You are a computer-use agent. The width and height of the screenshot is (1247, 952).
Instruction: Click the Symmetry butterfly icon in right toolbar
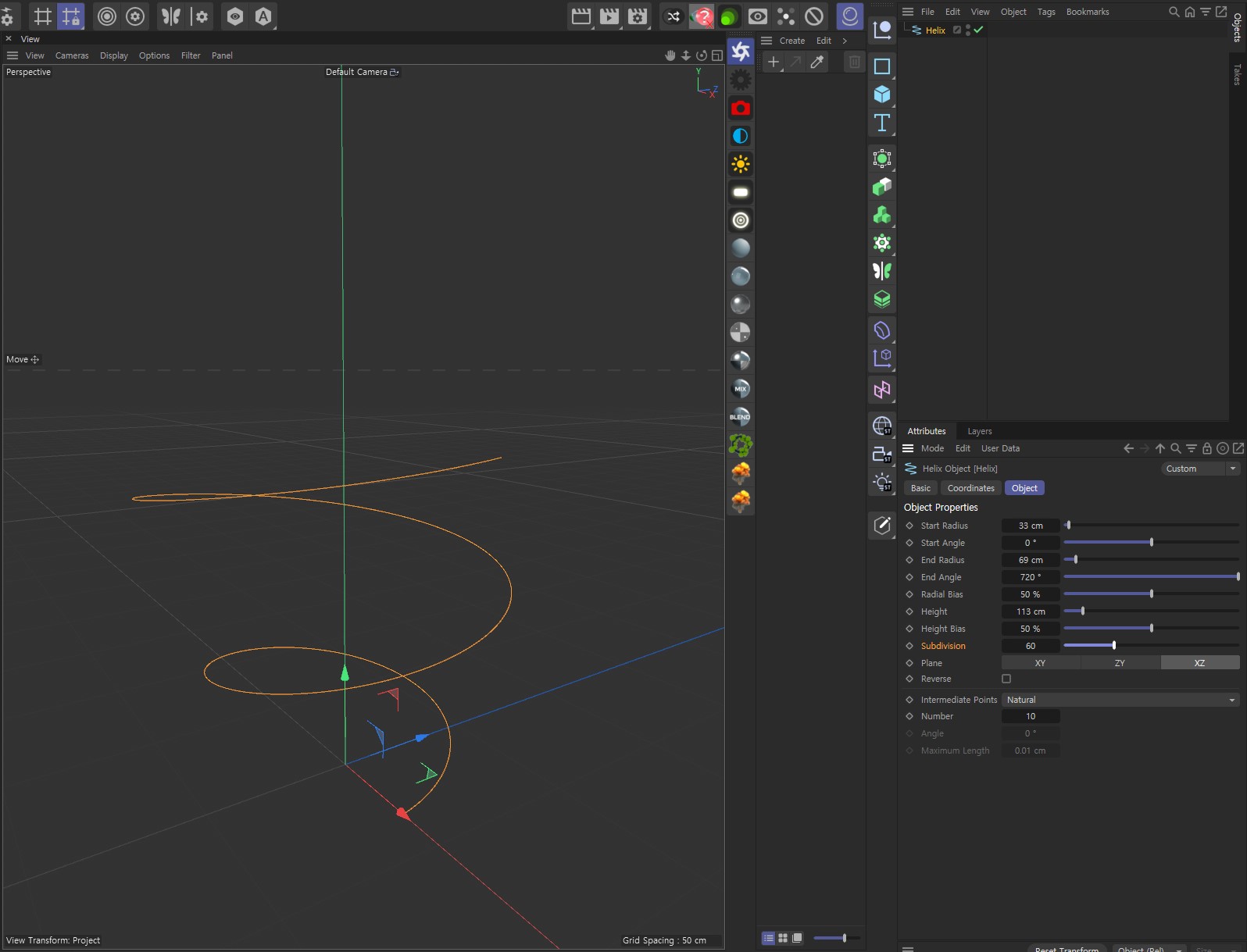coord(882,271)
